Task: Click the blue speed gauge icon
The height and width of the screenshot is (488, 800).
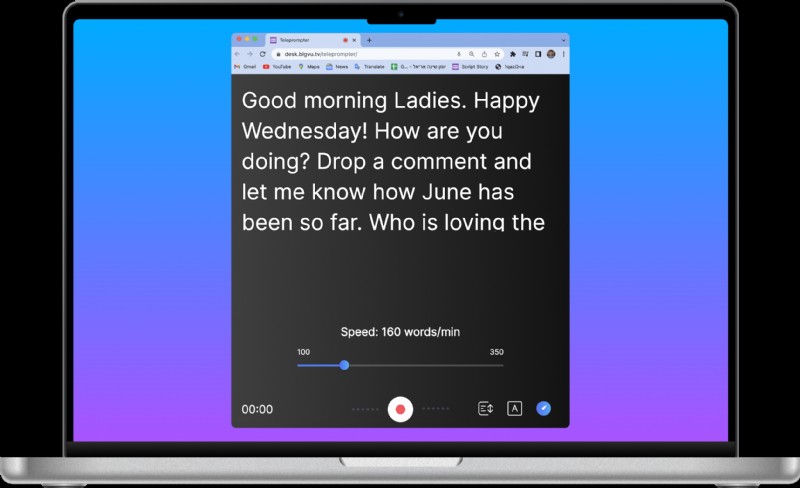Action: 544,409
